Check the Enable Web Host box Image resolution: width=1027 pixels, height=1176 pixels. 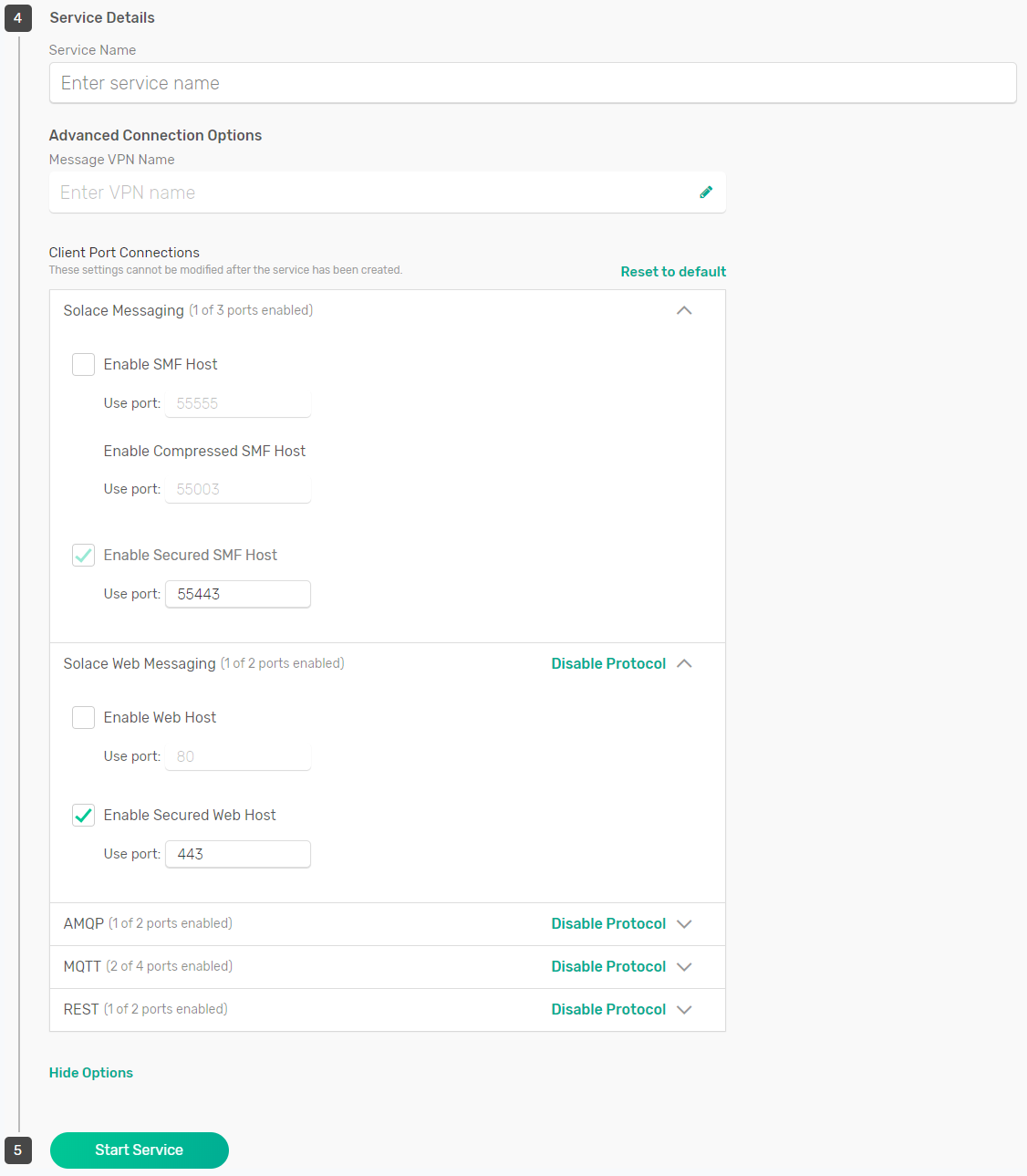click(x=84, y=718)
